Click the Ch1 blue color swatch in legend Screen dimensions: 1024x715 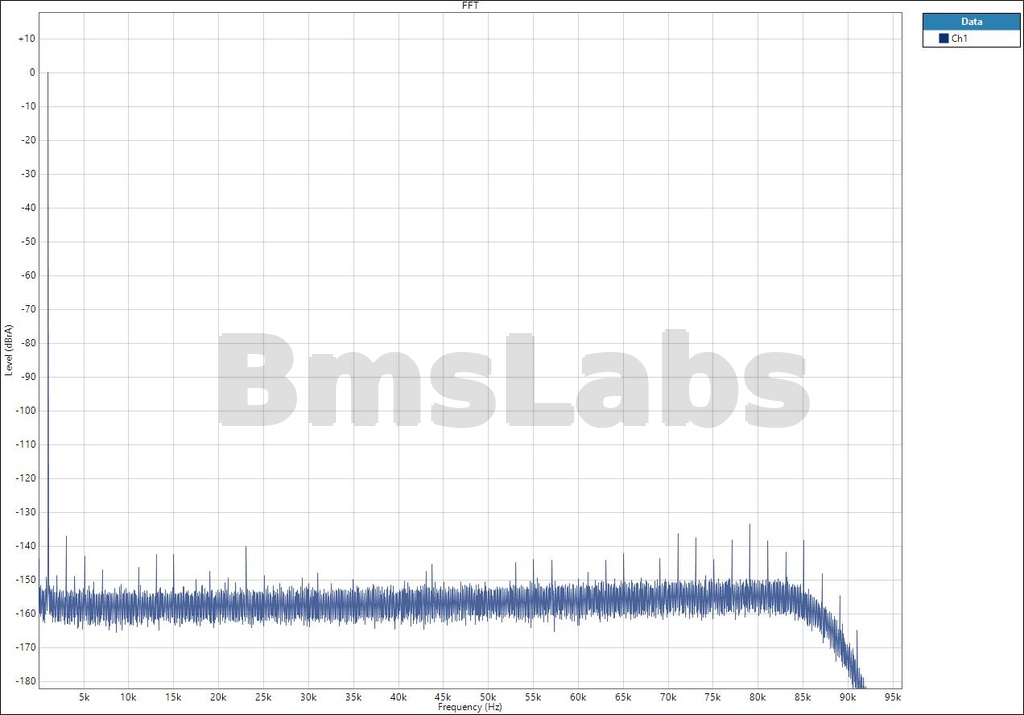(943, 39)
